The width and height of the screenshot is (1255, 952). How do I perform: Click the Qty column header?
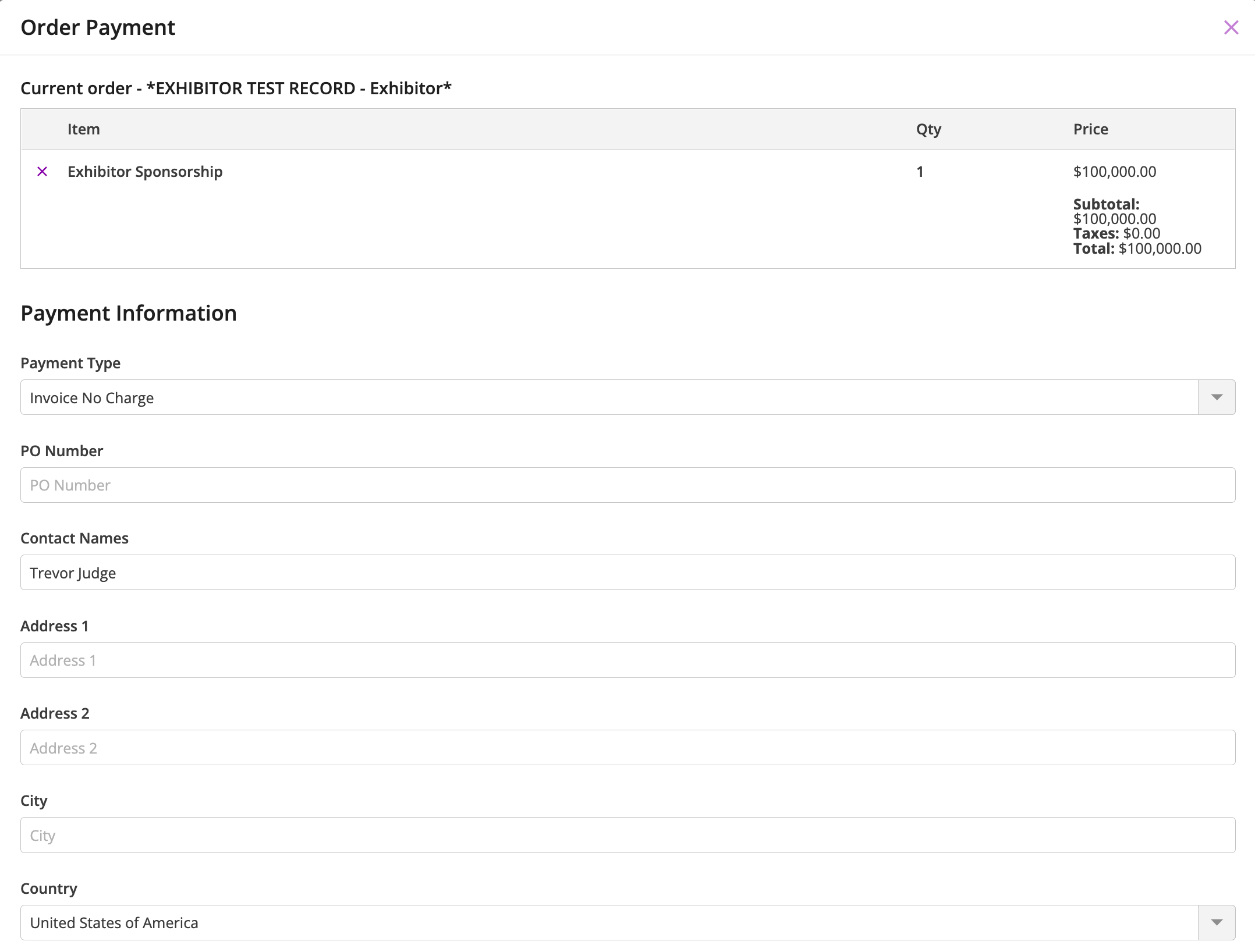pos(928,129)
